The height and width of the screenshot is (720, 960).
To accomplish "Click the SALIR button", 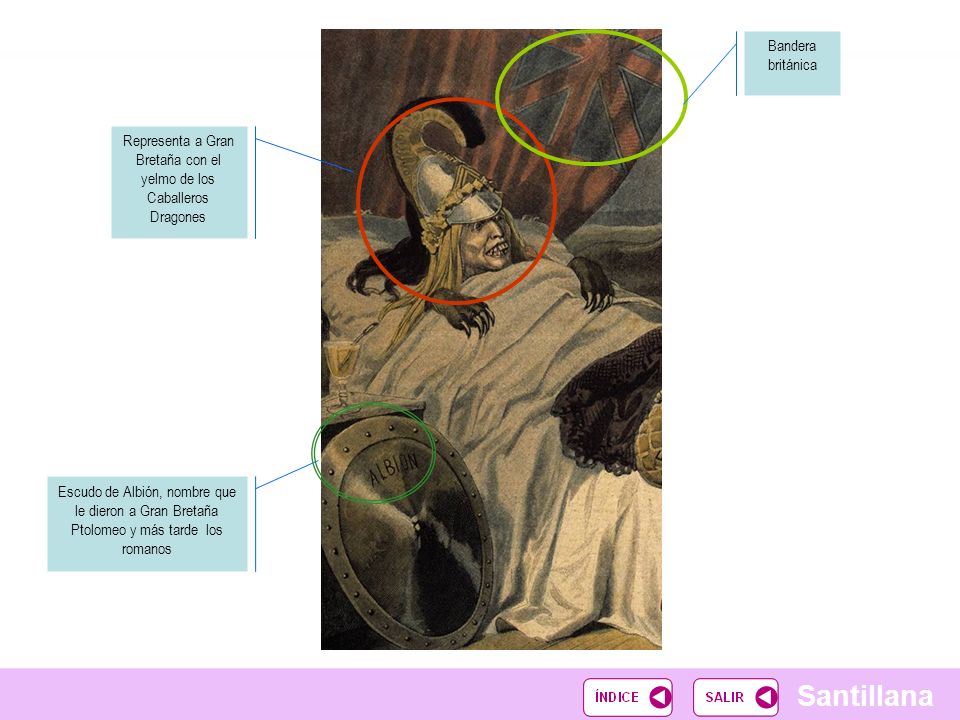I will tap(735, 697).
